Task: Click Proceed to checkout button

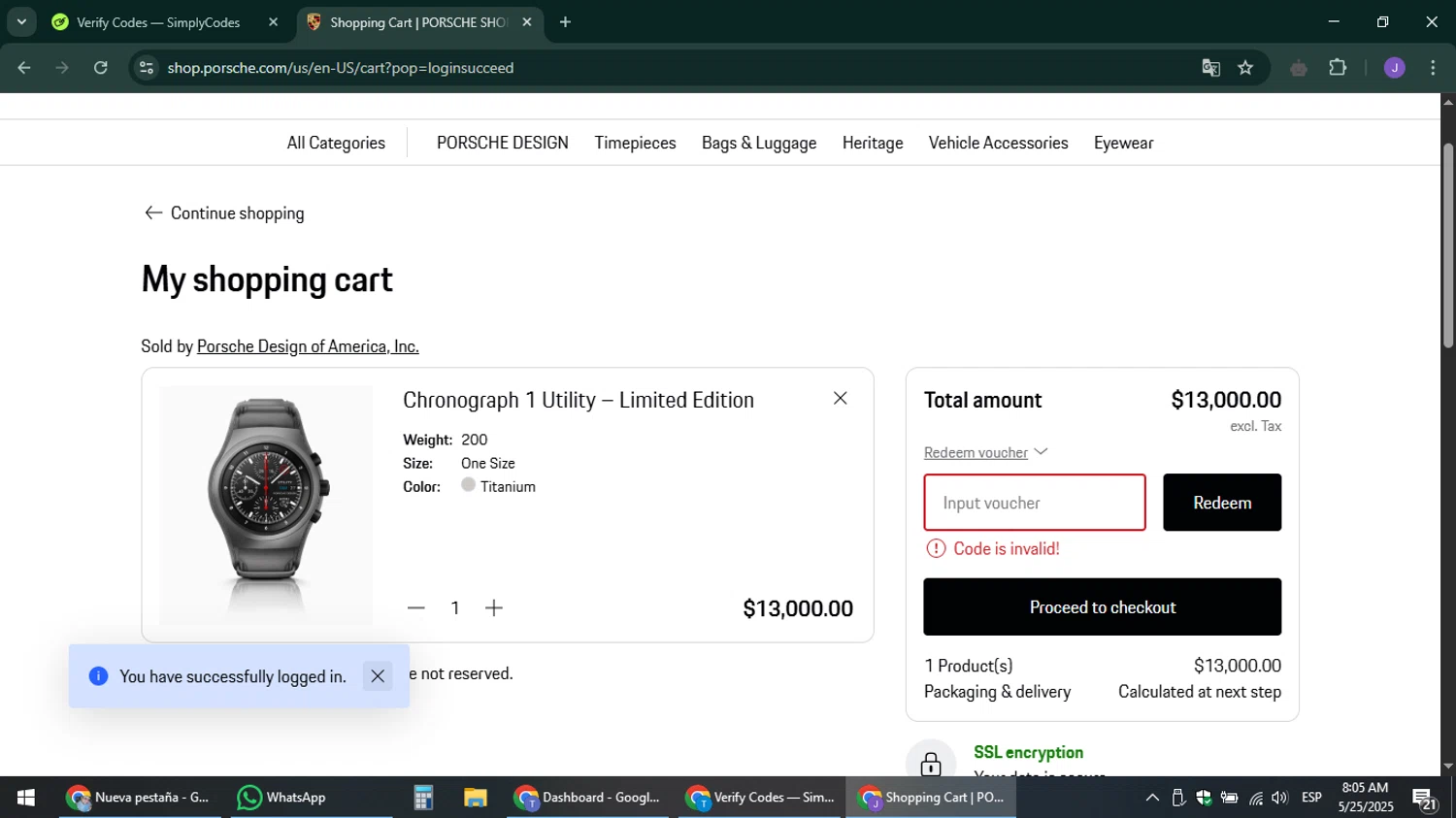Action: [1102, 607]
